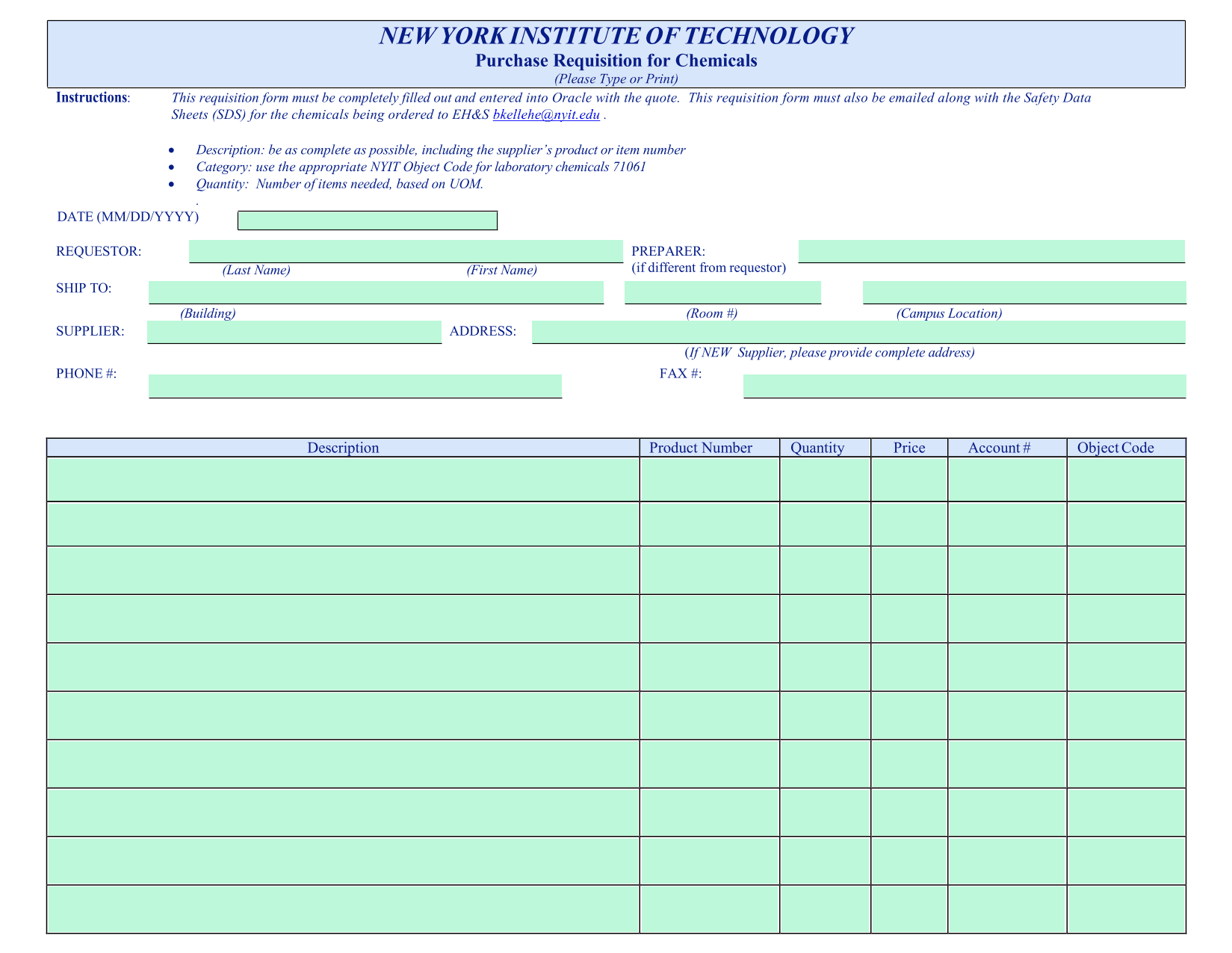Viewport: 1232px width, 953px height.
Task: Click the Account # column header
Action: 1008,448
